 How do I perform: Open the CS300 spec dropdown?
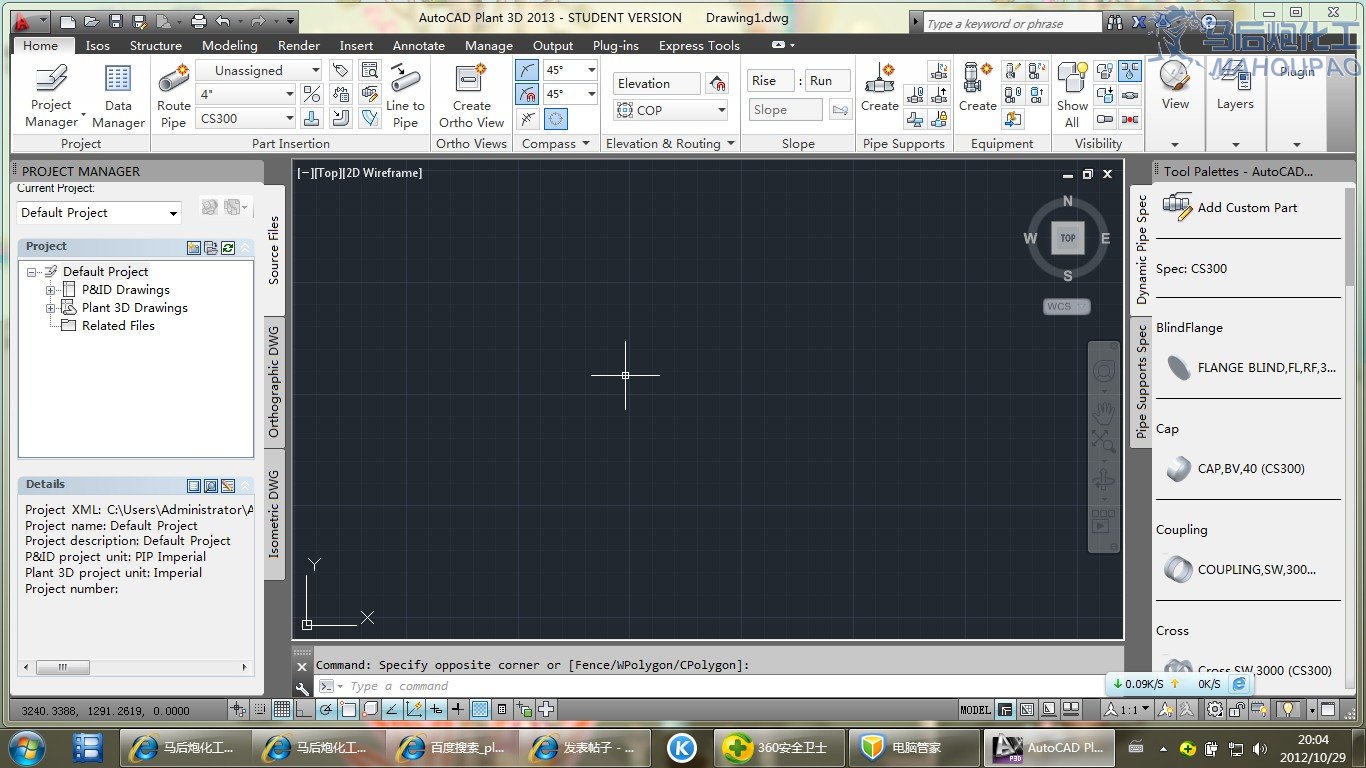tap(246, 118)
